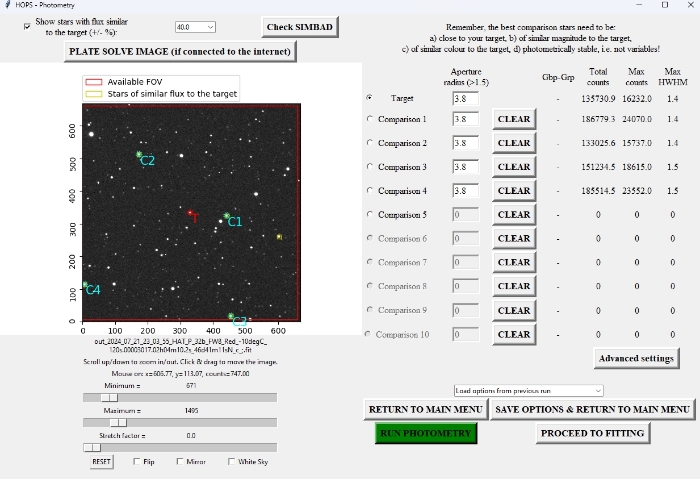The image size is (700, 479).
Task: Toggle show stars with similar flux checkbox
Action: click(27, 26)
